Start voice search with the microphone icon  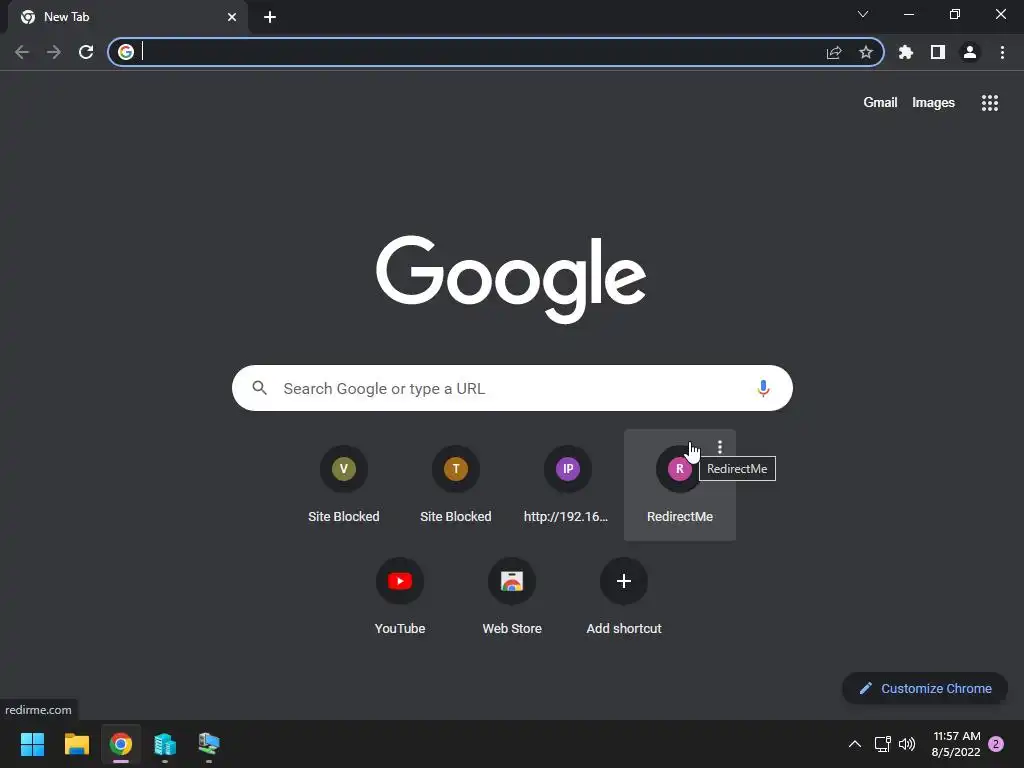(x=763, y=388)
